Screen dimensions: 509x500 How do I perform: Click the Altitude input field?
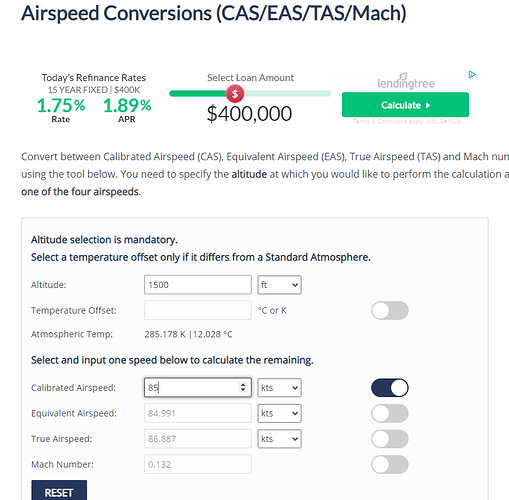198,285
